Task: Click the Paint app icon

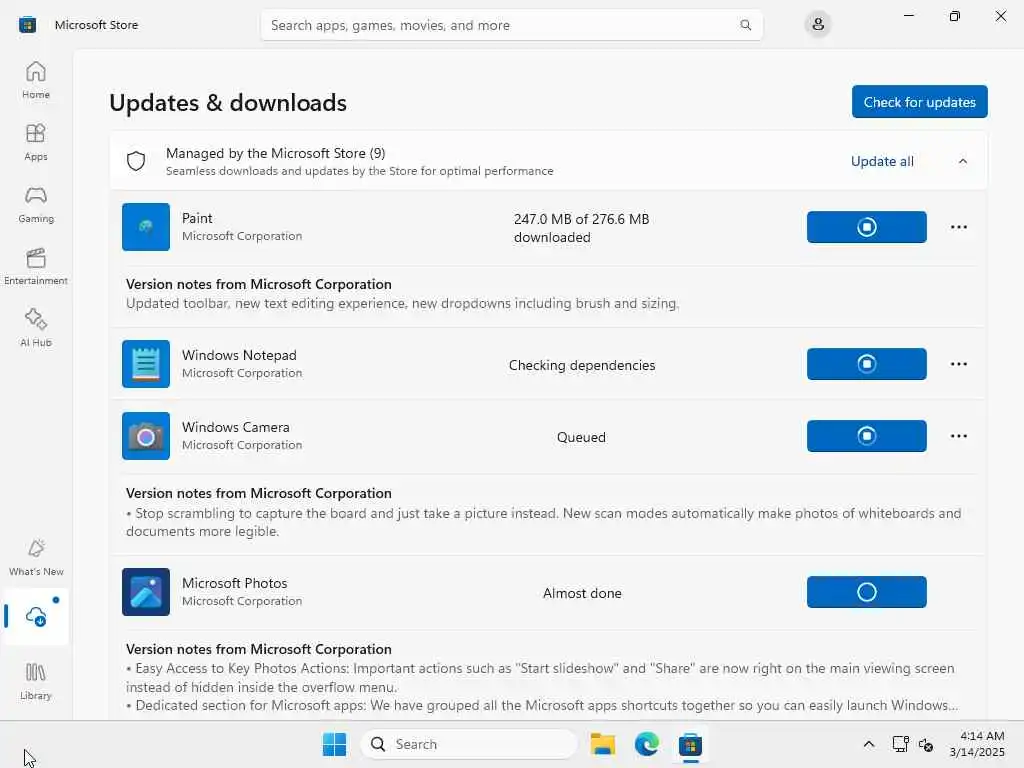Action: point(146,227)
